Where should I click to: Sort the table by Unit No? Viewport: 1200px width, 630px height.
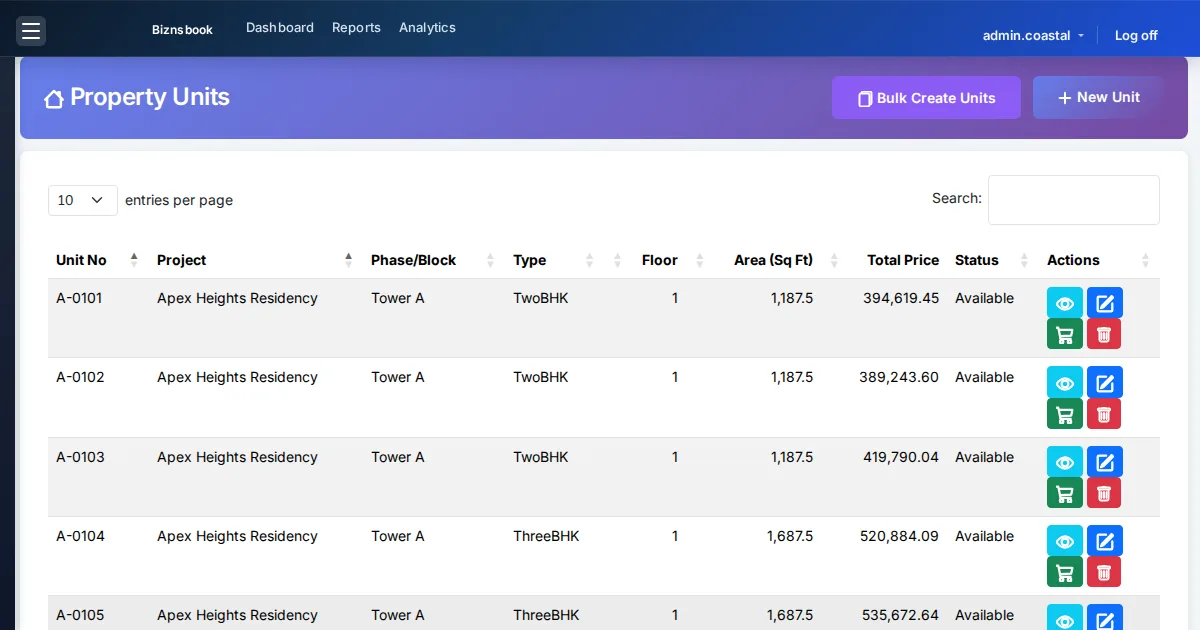coord(97,260)
